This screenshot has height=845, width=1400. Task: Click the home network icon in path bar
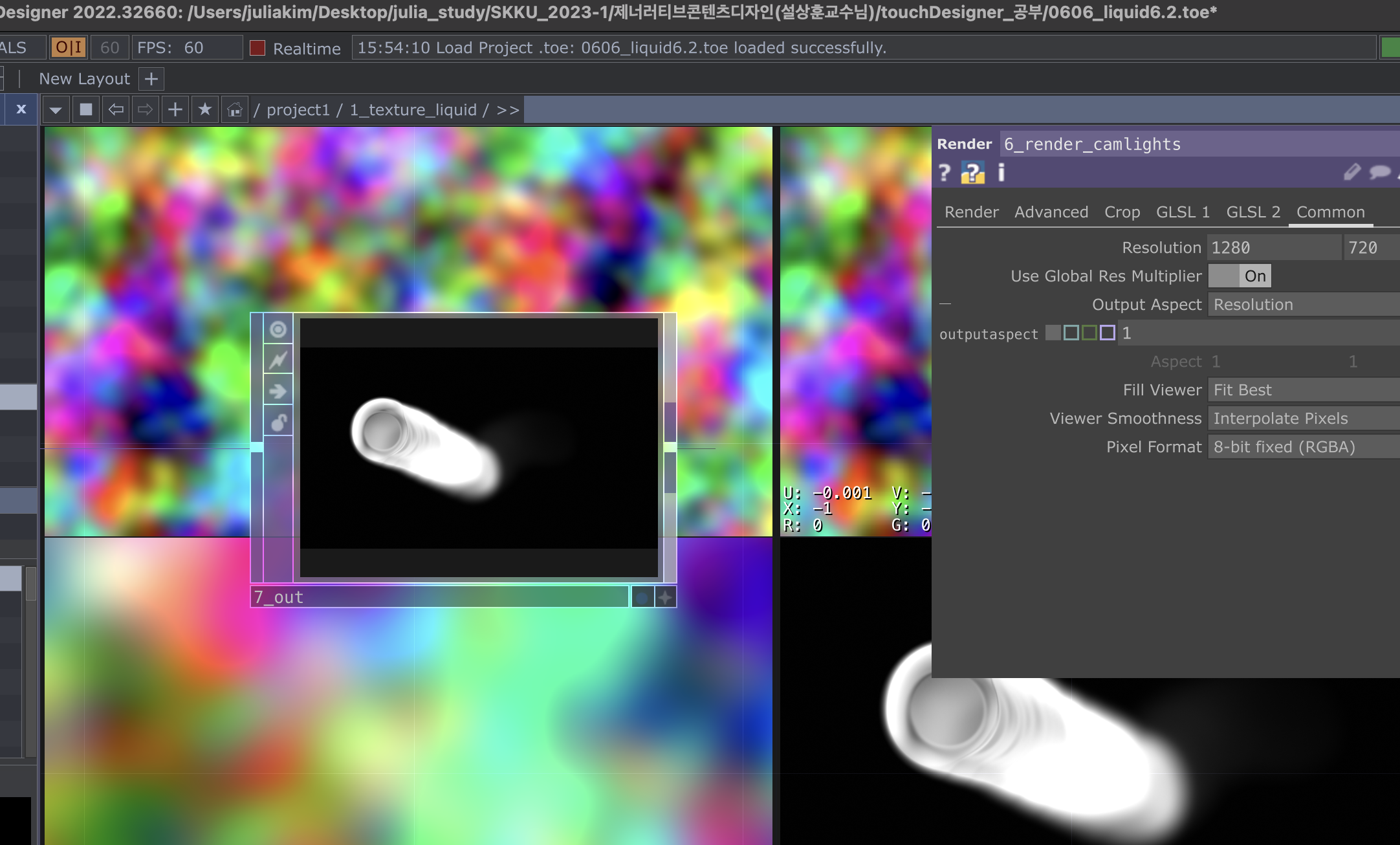click(x=234, y=110)
